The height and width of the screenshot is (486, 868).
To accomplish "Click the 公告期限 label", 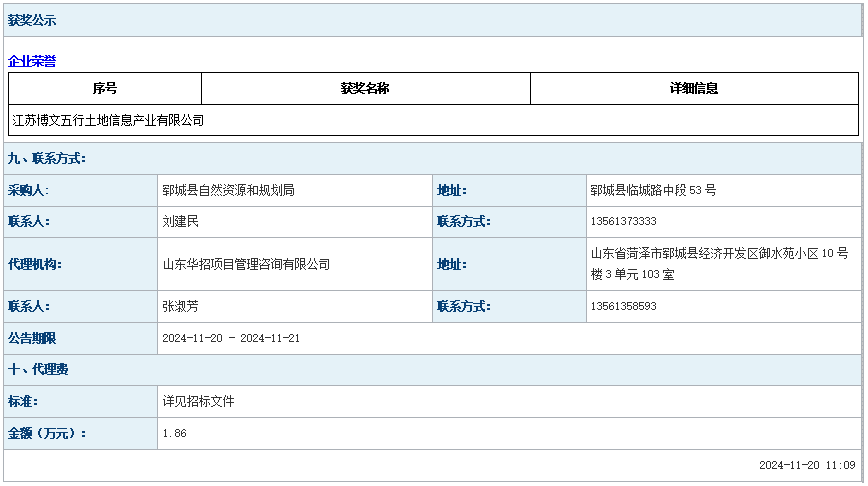I will [32, 338].
